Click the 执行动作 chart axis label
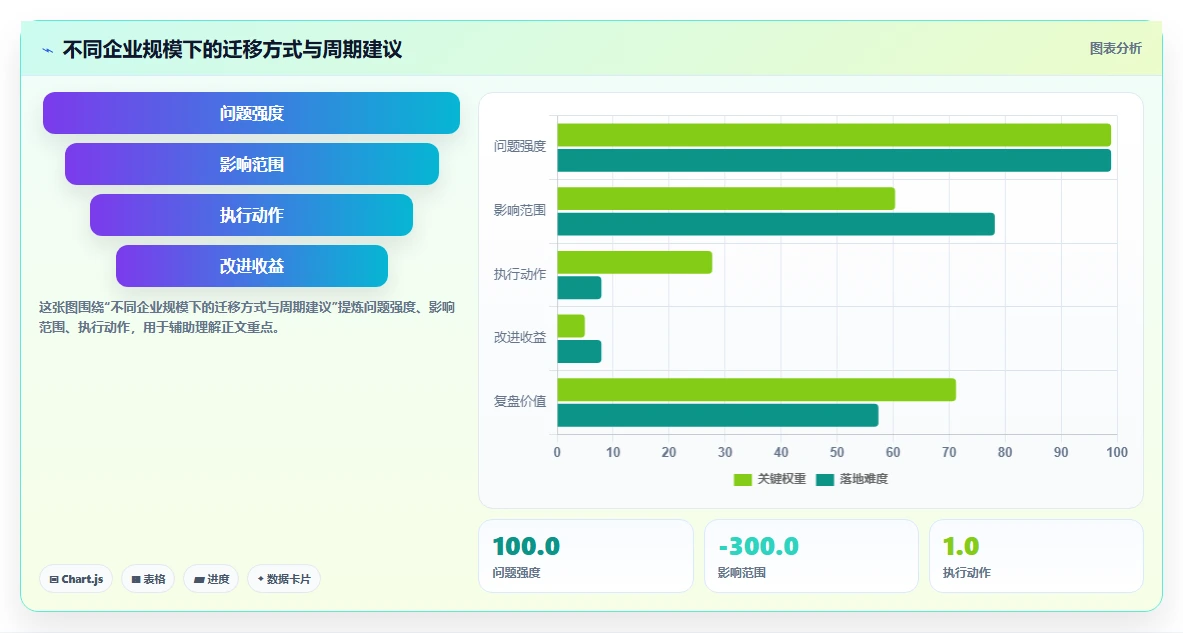The image size is (1183, 633). click(520, 275)
